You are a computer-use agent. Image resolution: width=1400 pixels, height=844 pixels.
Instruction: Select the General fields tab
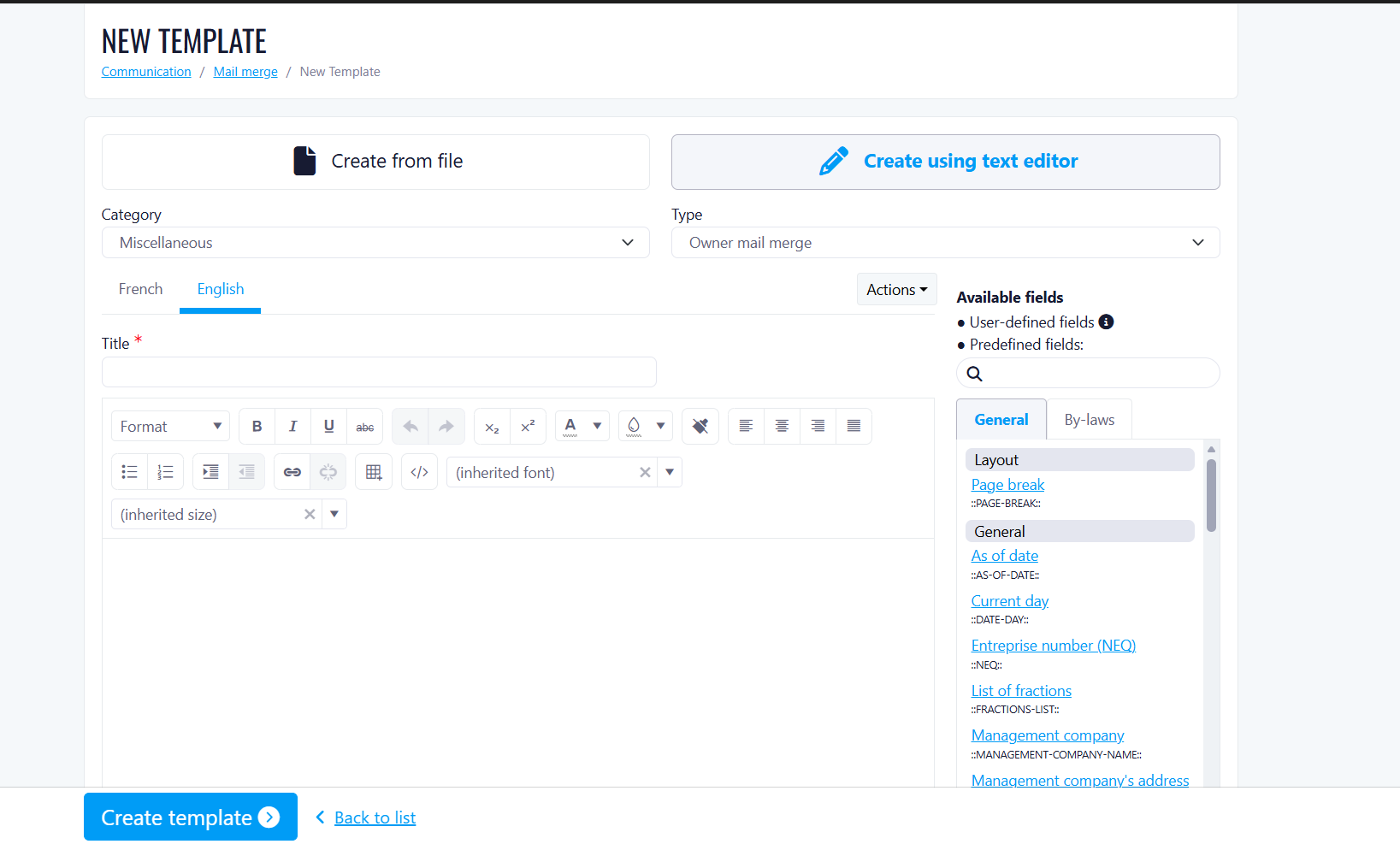pyautogui.click(x=1001, y=420)
